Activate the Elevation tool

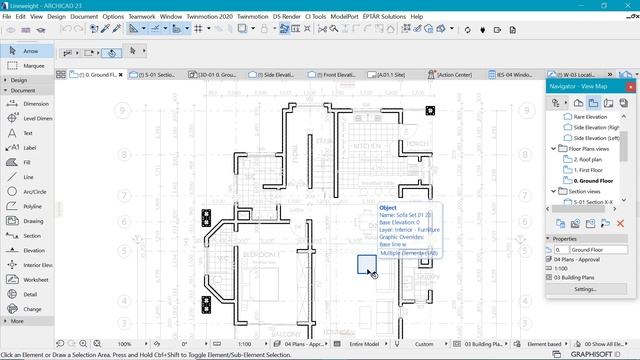coord(27,251)
